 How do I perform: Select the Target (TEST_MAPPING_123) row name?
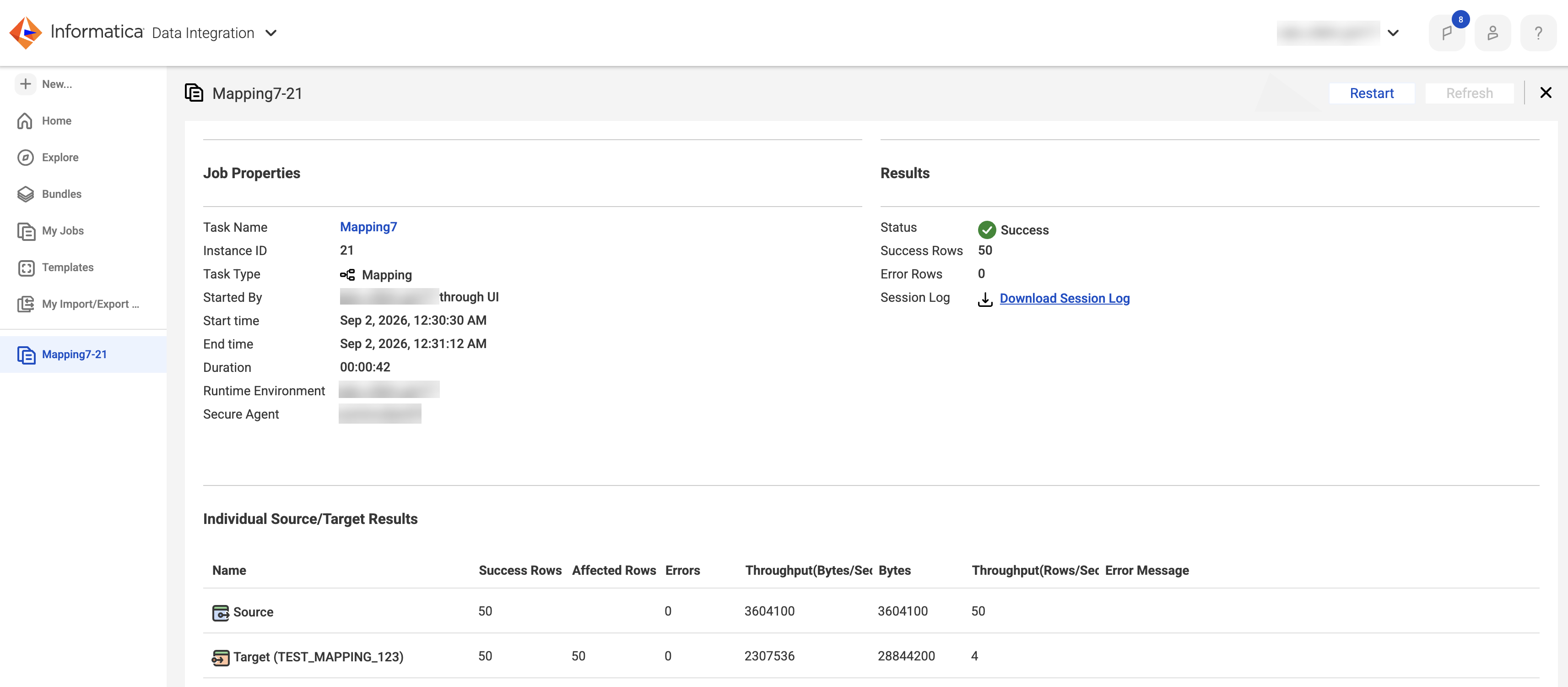tap(319, 657)
